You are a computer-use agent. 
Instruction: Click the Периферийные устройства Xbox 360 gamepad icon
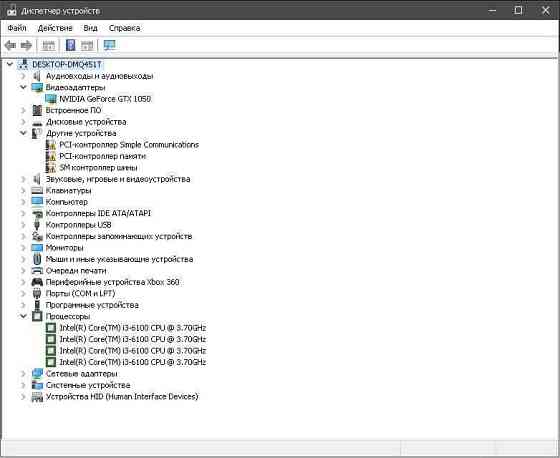[x=37, y=282]
